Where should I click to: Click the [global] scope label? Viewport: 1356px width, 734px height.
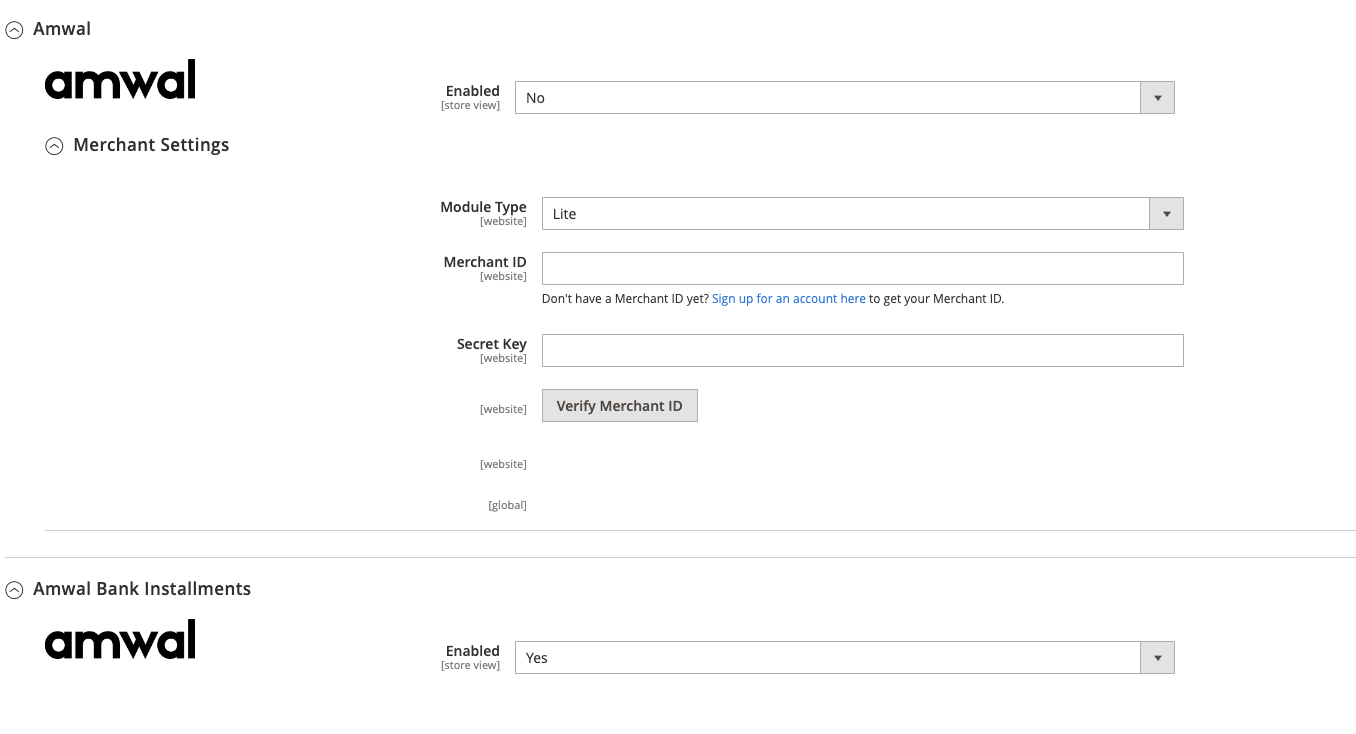(507, 505)
